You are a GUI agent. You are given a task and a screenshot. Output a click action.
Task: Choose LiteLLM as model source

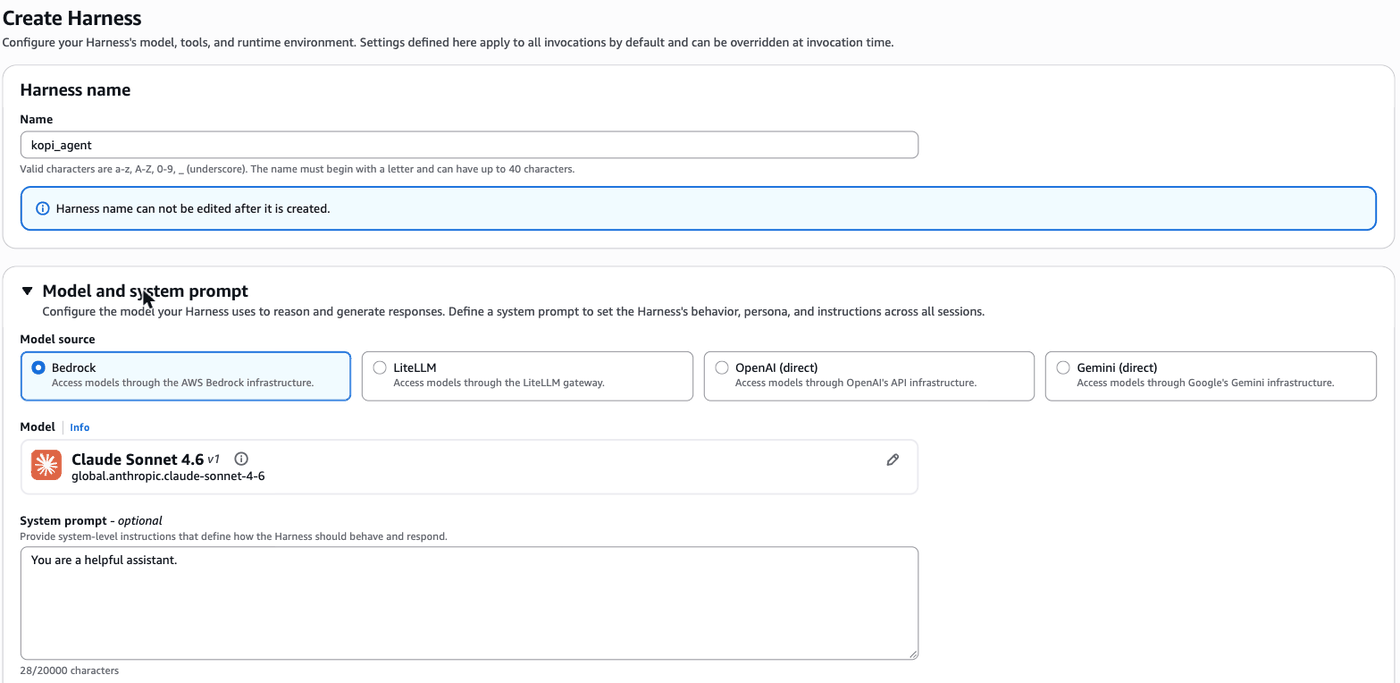(527, 376)
